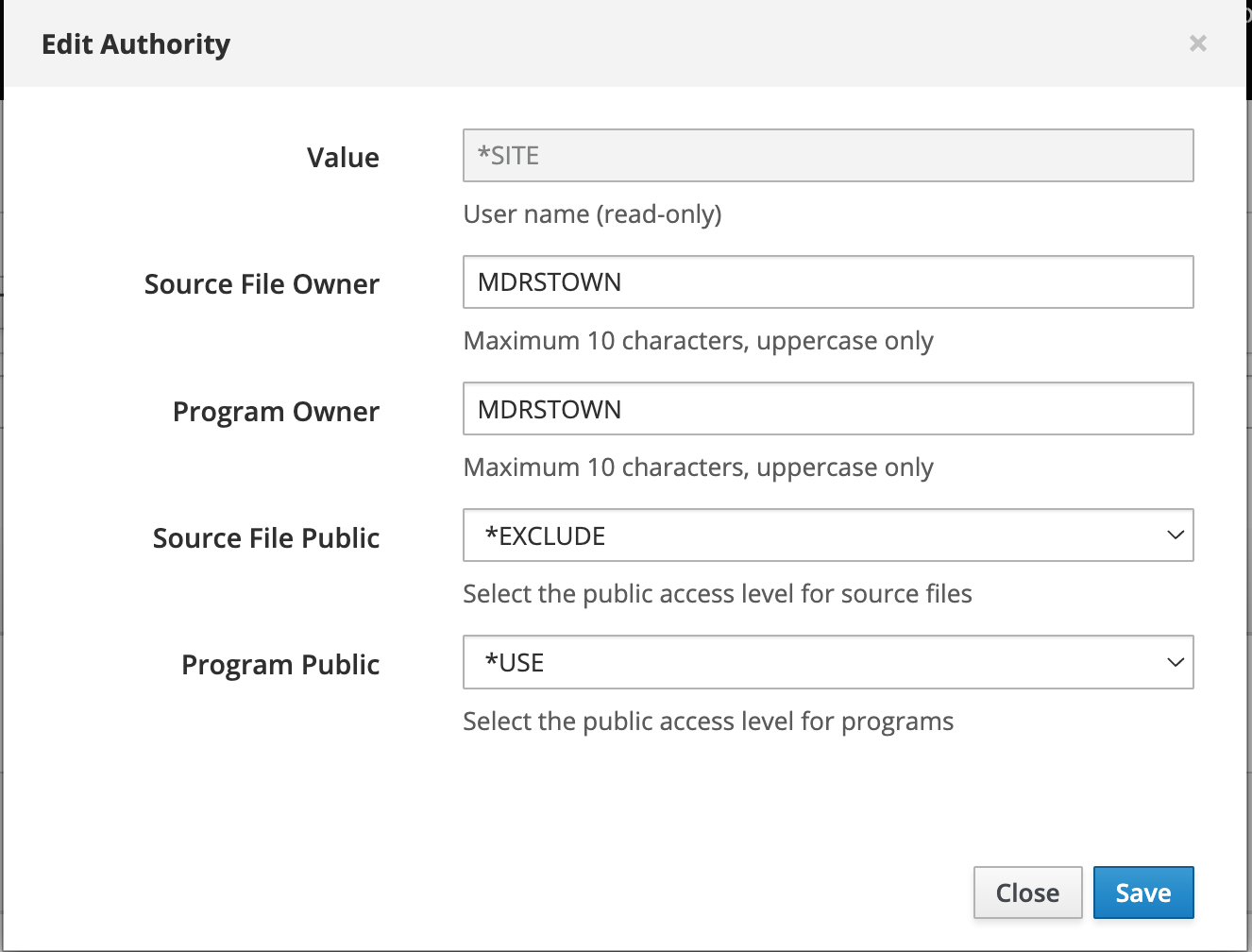Screen dimensions: 1252x952
Task: Click the chevron arrow beside *USE
Action: [x=1175, y=662]
